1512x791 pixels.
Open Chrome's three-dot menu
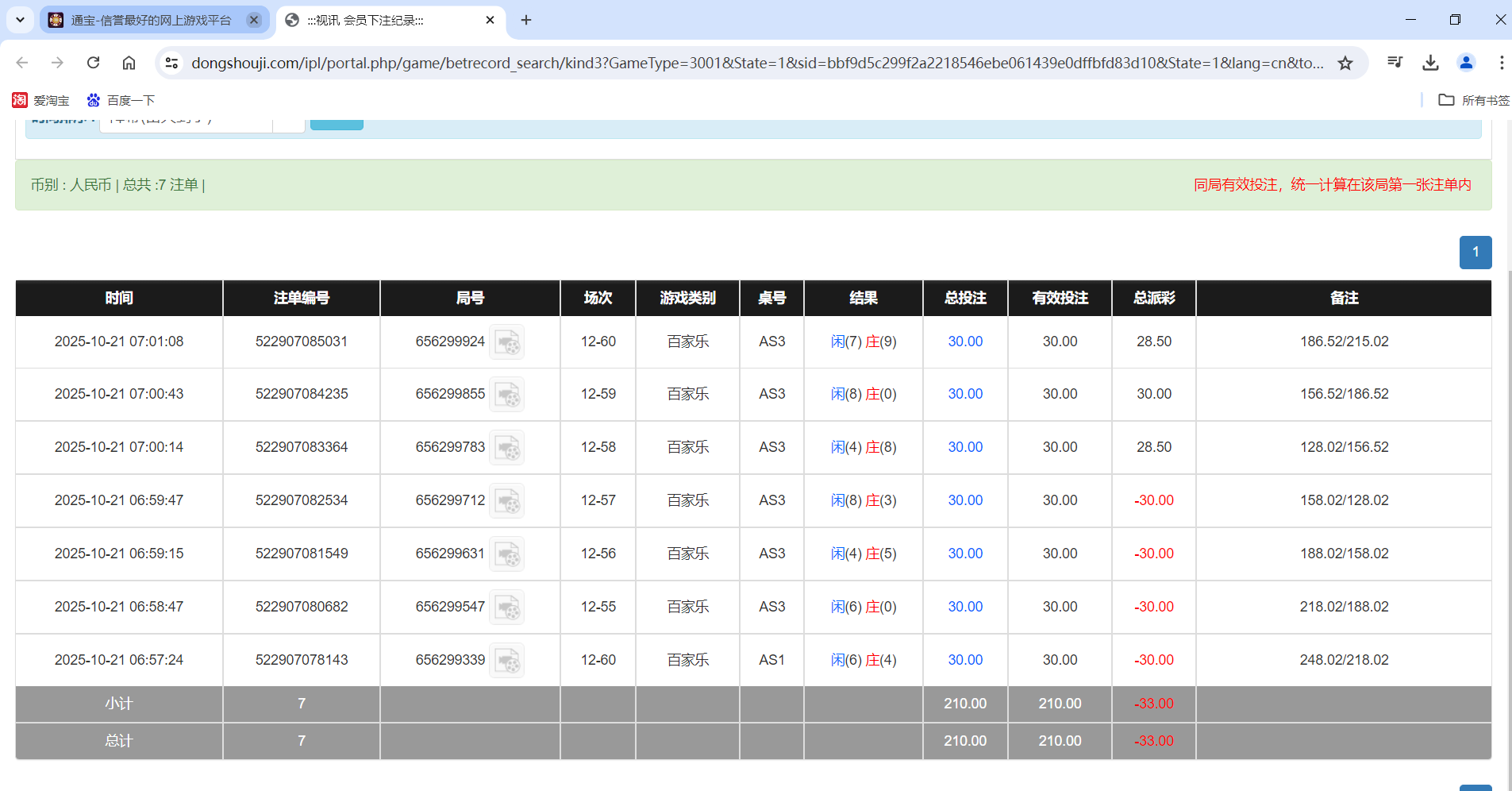(1501, 63)
